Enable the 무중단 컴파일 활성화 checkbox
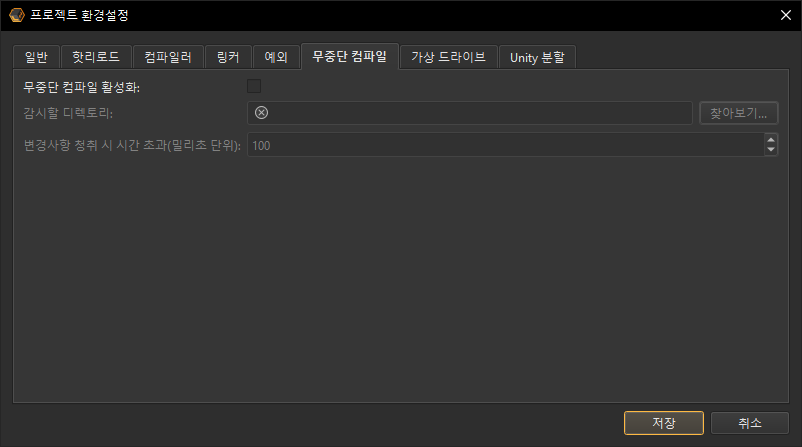The width and height of the screenshot is (802, 447). click(x=254, y=87)
